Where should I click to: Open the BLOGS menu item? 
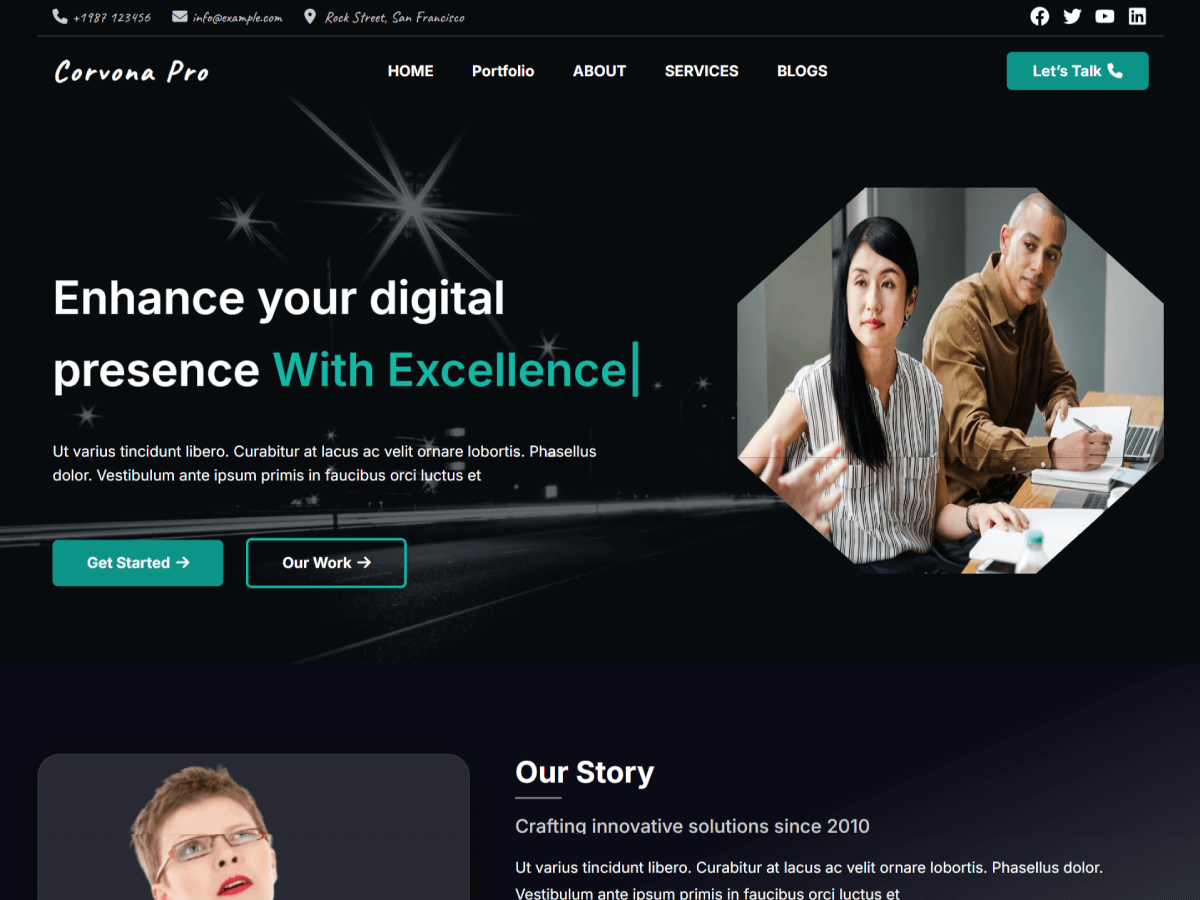pyautogui.click(x=802, y=71)
